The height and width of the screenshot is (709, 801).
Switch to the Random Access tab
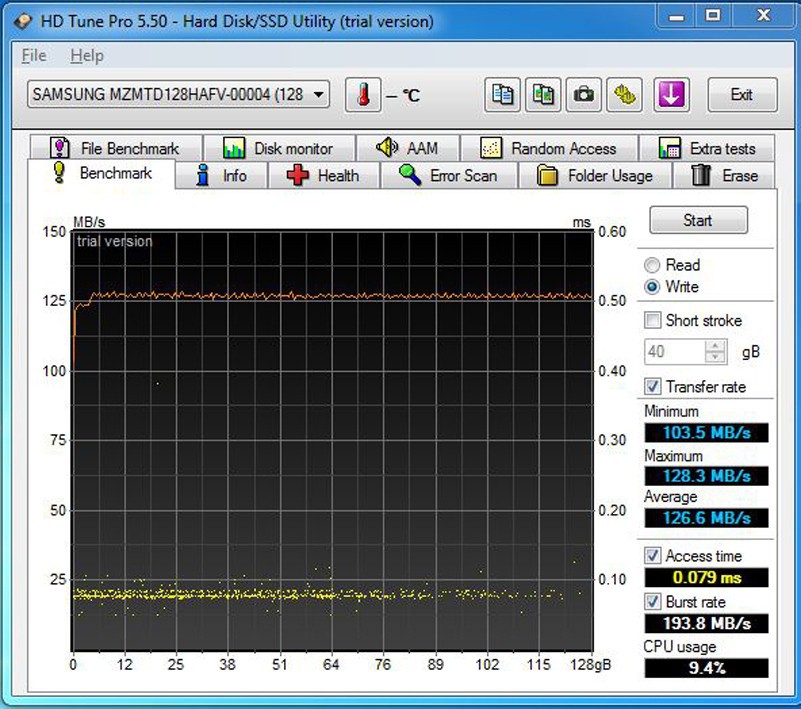[x=548, y=148]
